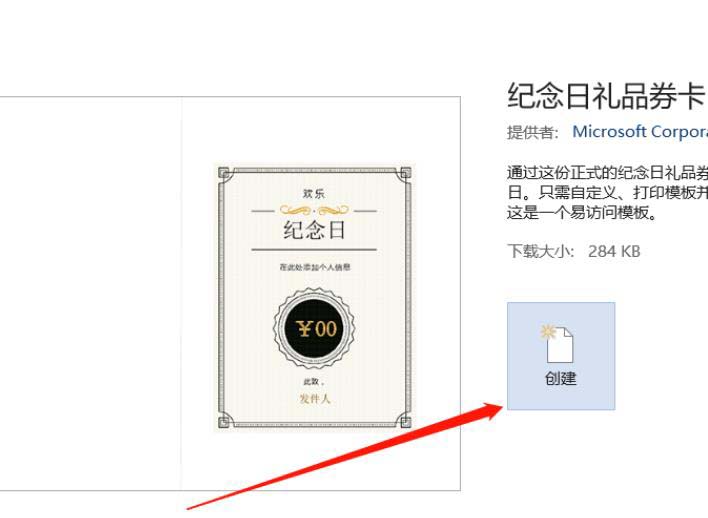Click the 纪念日礼品券卡 template title
This screenshot has height=518, width=708.
click(607, 95)
